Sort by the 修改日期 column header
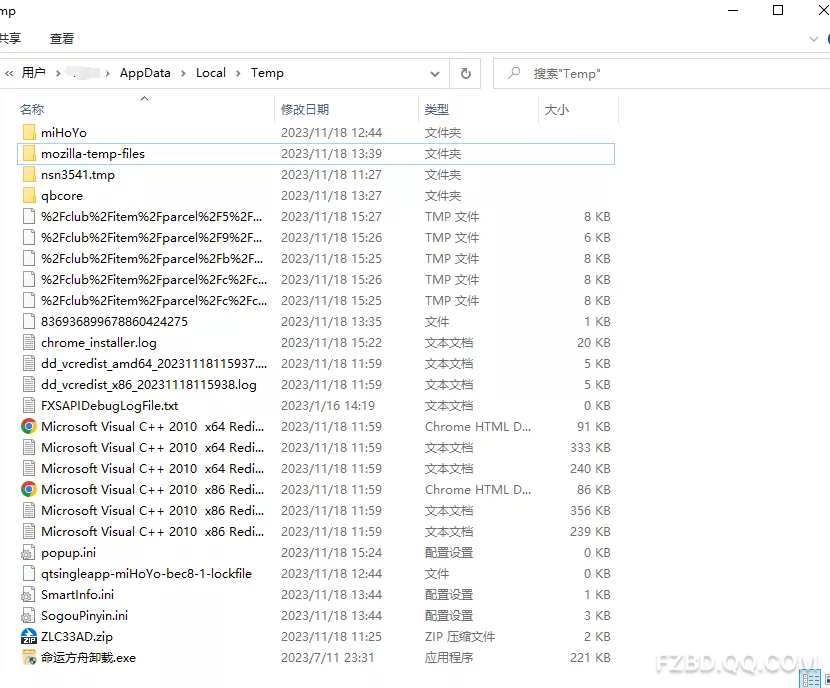The image size is (830, 688). (305, 110)
